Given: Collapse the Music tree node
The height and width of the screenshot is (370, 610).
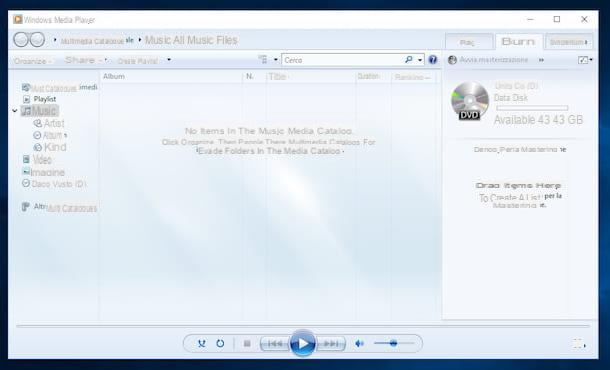Looking at the screenshot, I should point(15,111).
